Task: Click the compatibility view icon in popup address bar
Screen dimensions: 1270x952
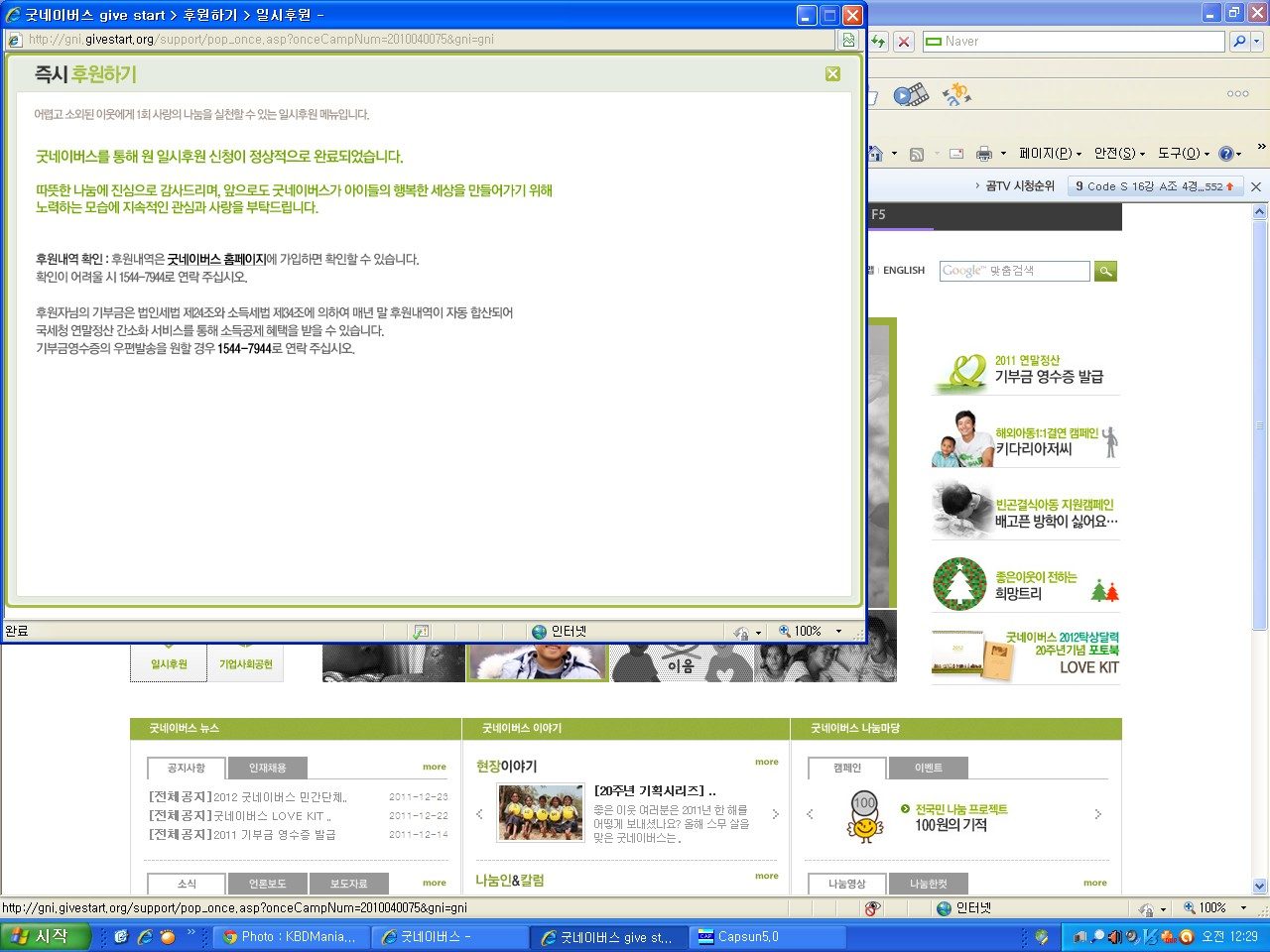Action: (x=848, y=40)
